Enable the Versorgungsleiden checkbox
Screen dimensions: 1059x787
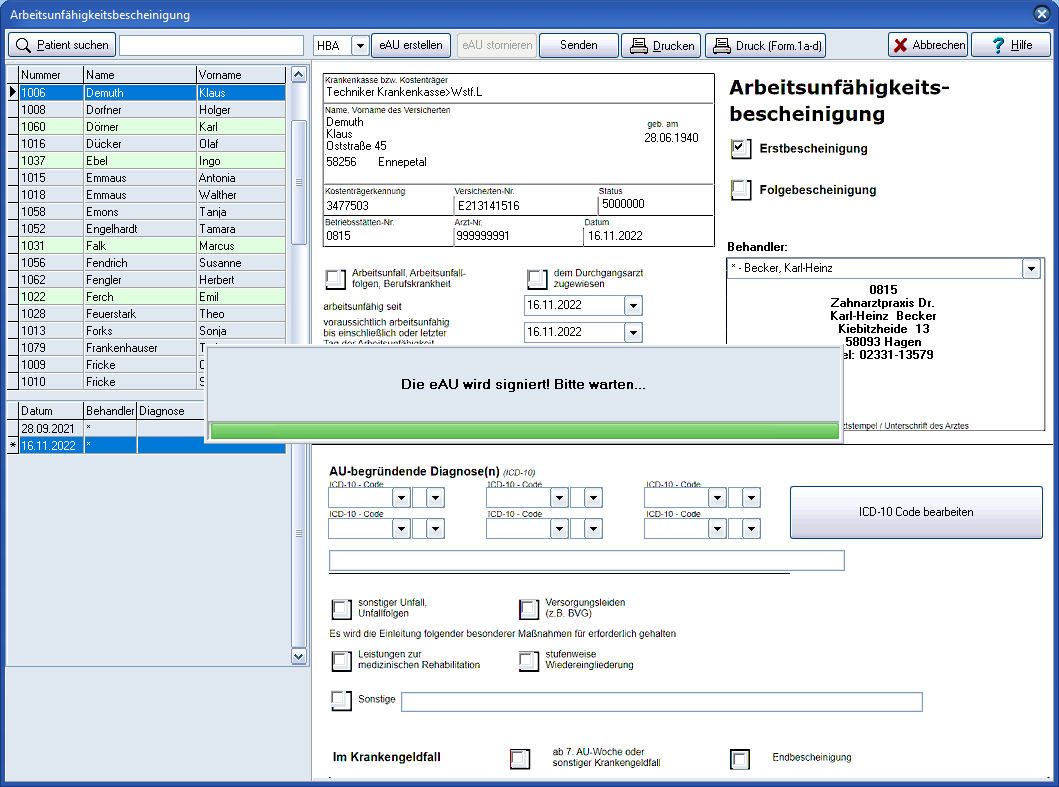tap(529, 609)
